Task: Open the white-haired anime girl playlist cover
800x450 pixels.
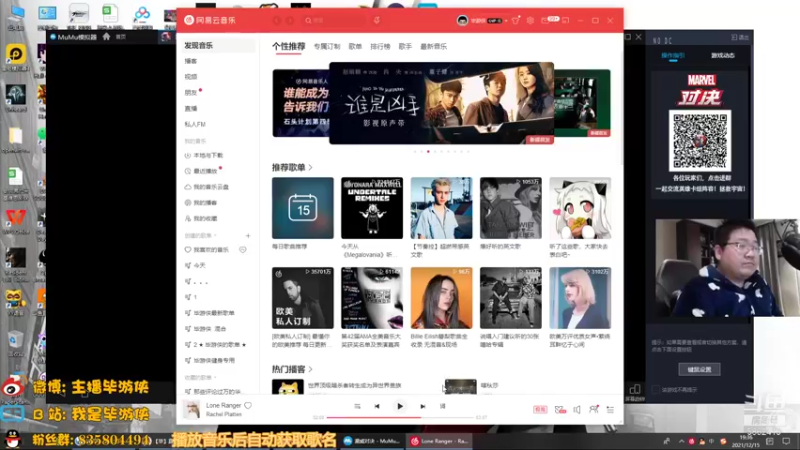Action: click(x=580, y=208)
